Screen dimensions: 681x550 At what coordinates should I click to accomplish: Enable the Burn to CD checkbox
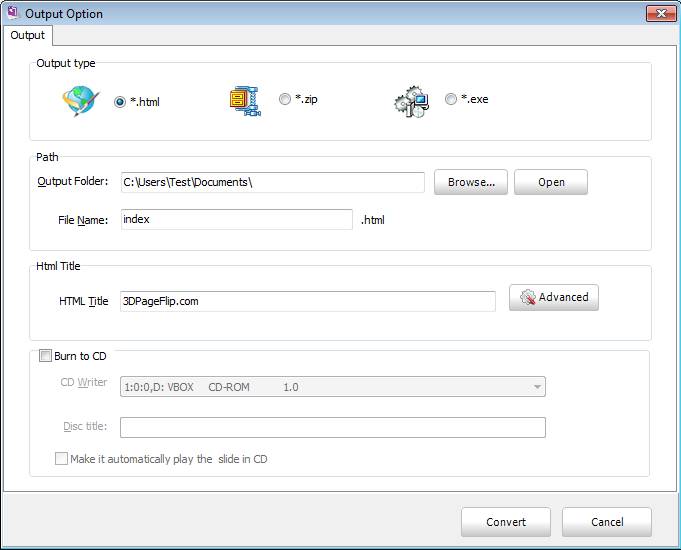pyautogui.click(x=45, y=356)
